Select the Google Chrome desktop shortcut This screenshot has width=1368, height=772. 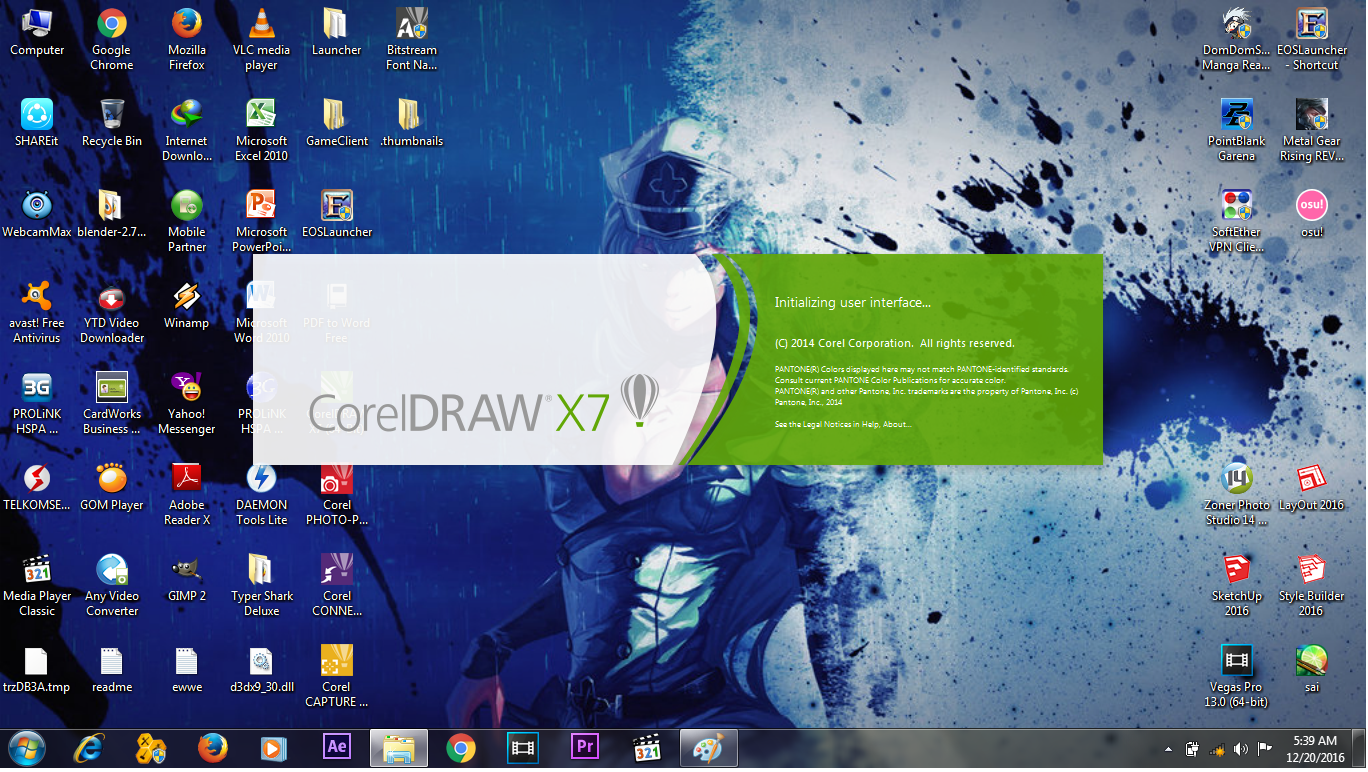pyautogui.click(x=112, y=40)
